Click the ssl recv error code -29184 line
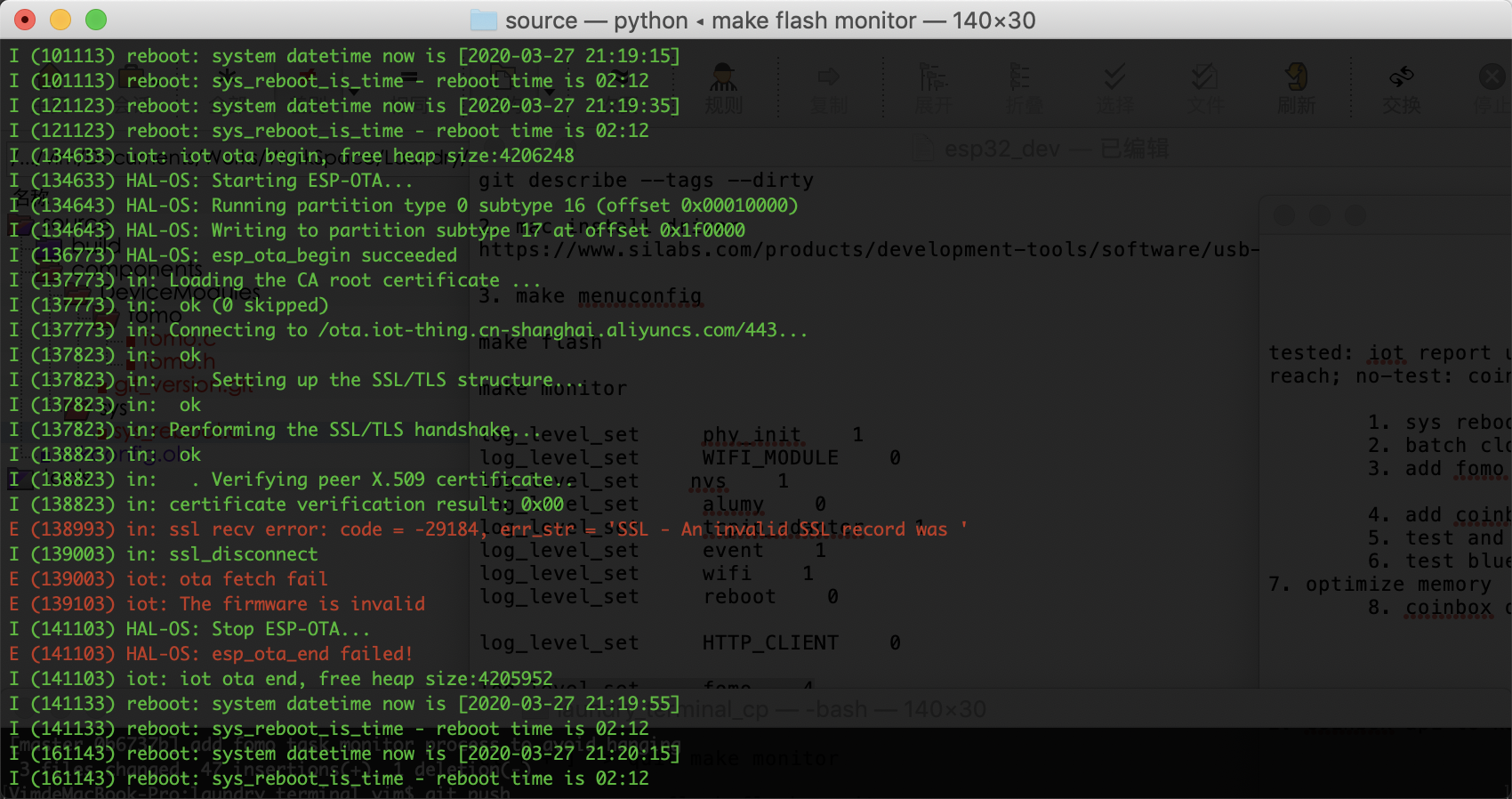 (488, 529)
